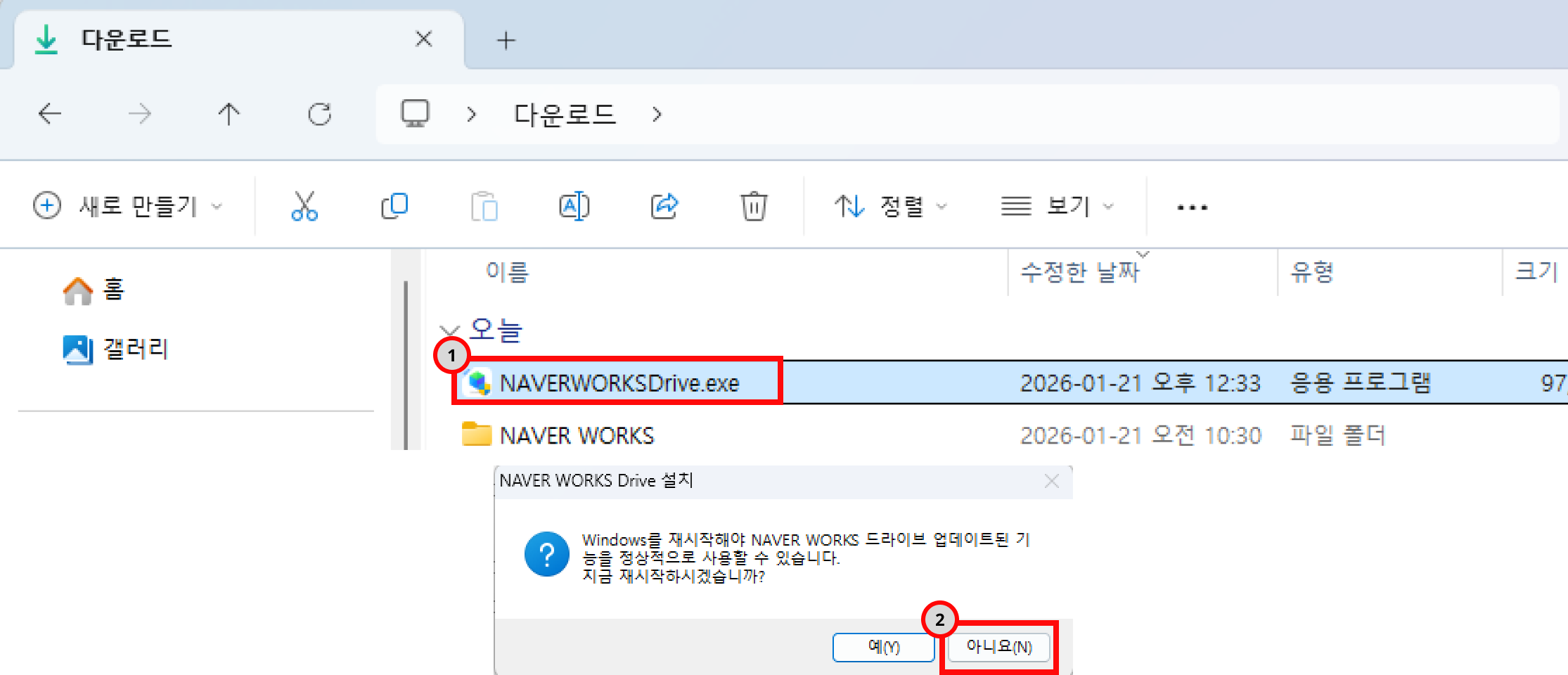
Task: Open the 정렬 sort dropdown
Action: click(x=892, y=206)
